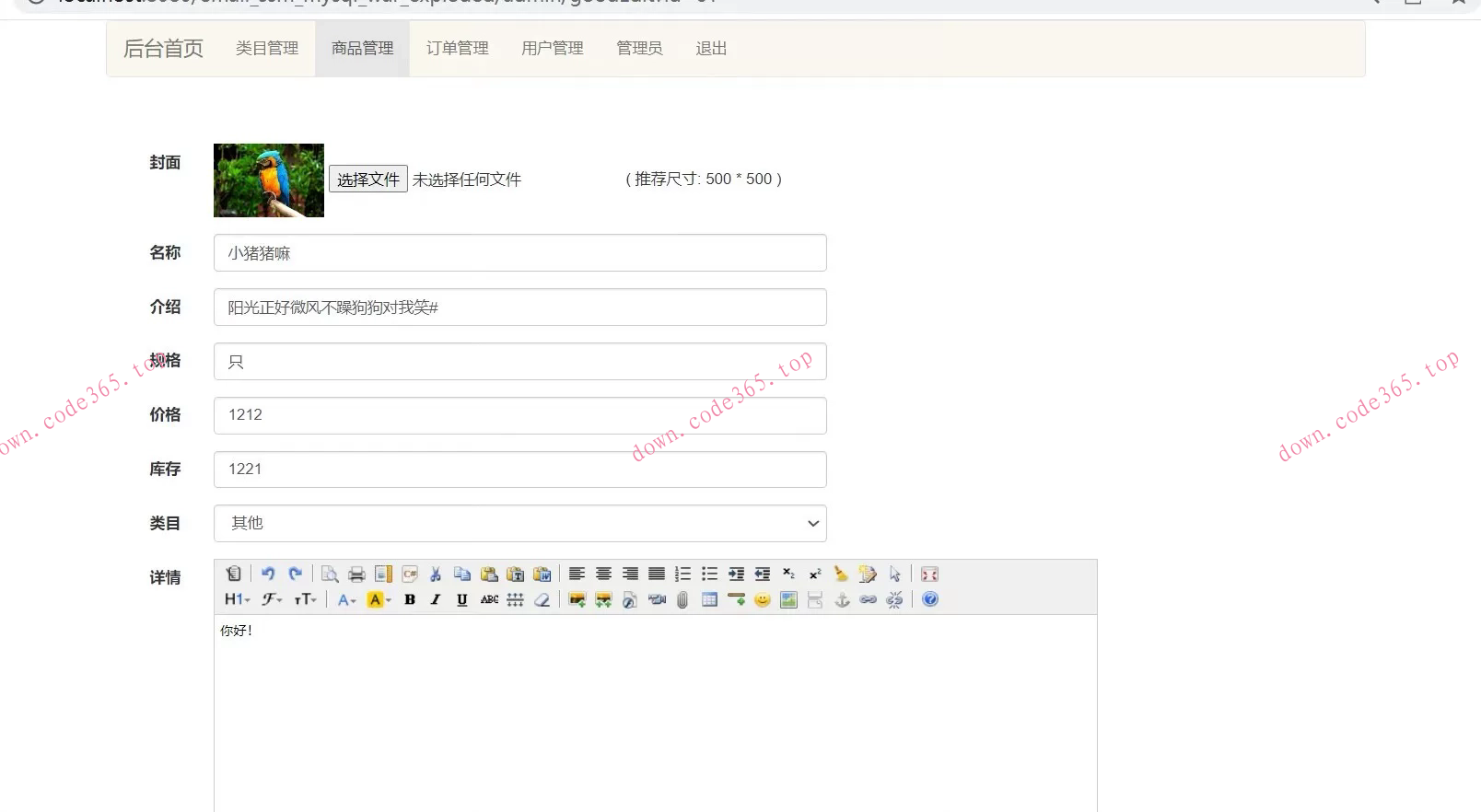Insert map icon
Screen dimensions: 1481x812
coord(788,599)
